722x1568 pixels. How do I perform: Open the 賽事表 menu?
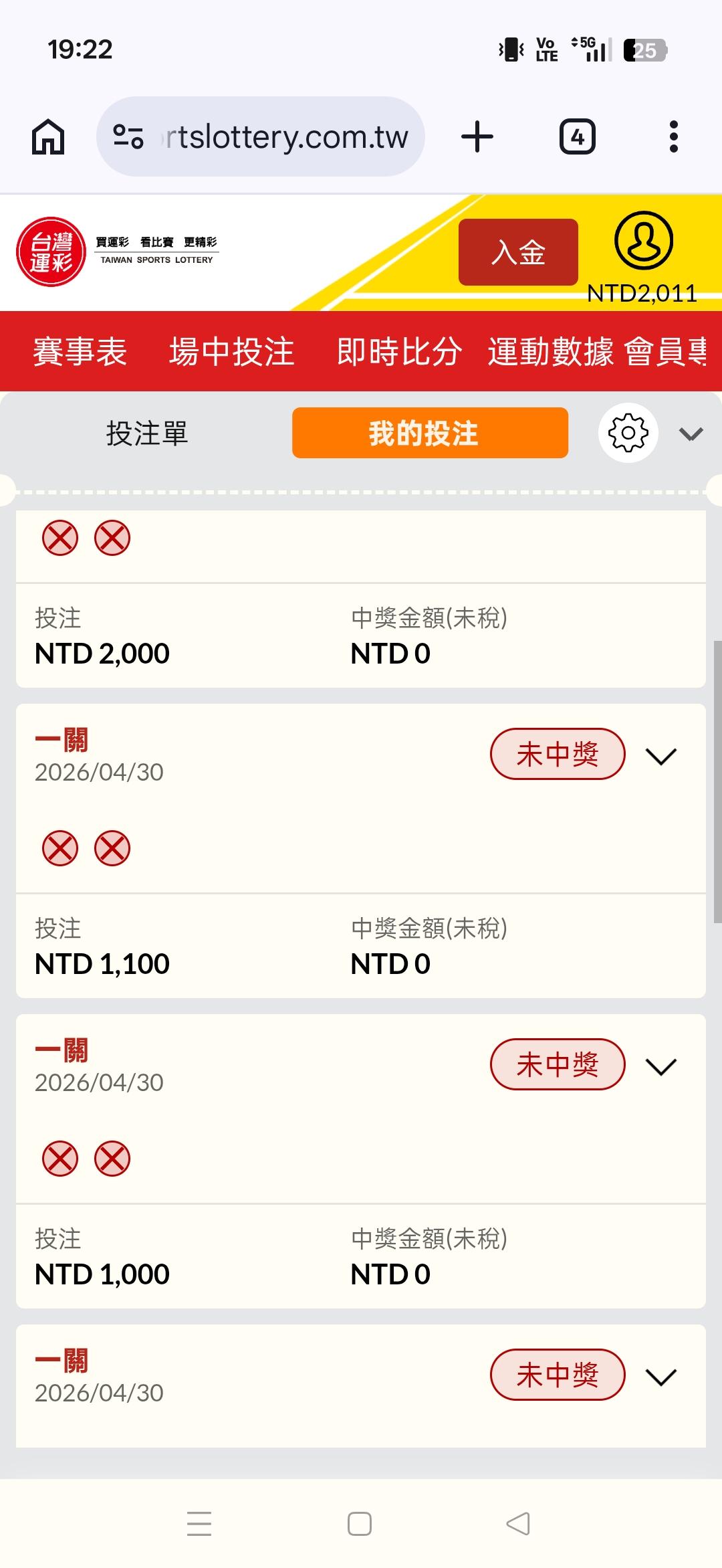click(x=80, y=351)
